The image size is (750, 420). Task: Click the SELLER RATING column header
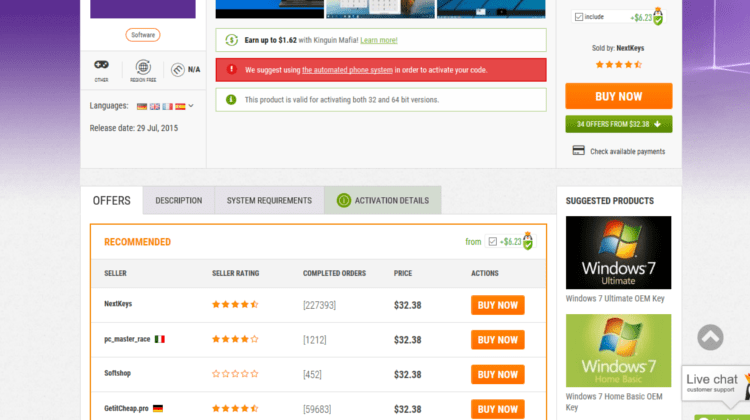coord(235,274)
